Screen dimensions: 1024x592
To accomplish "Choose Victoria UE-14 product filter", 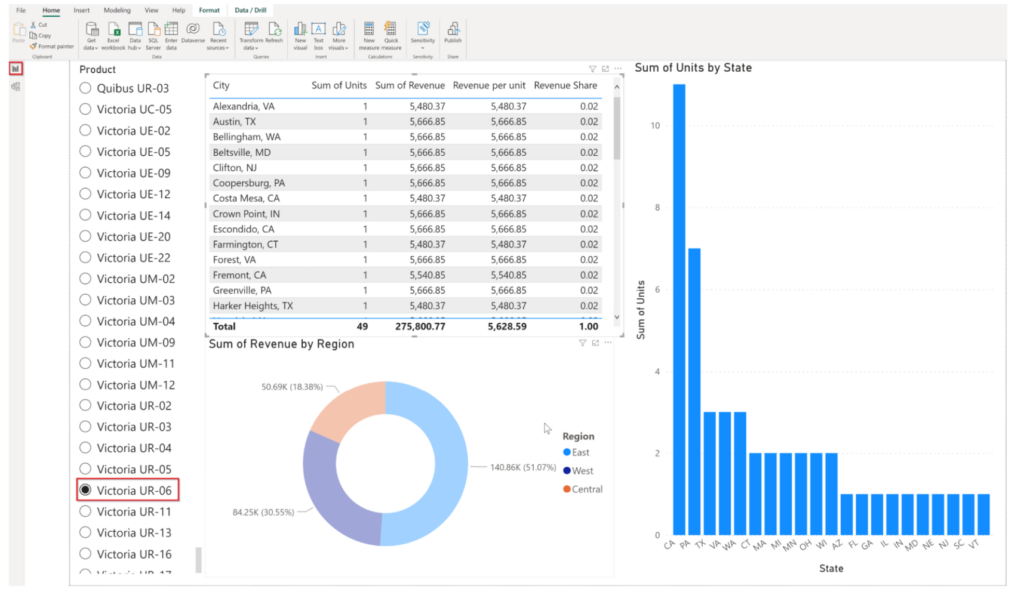I will click(85, 215).
